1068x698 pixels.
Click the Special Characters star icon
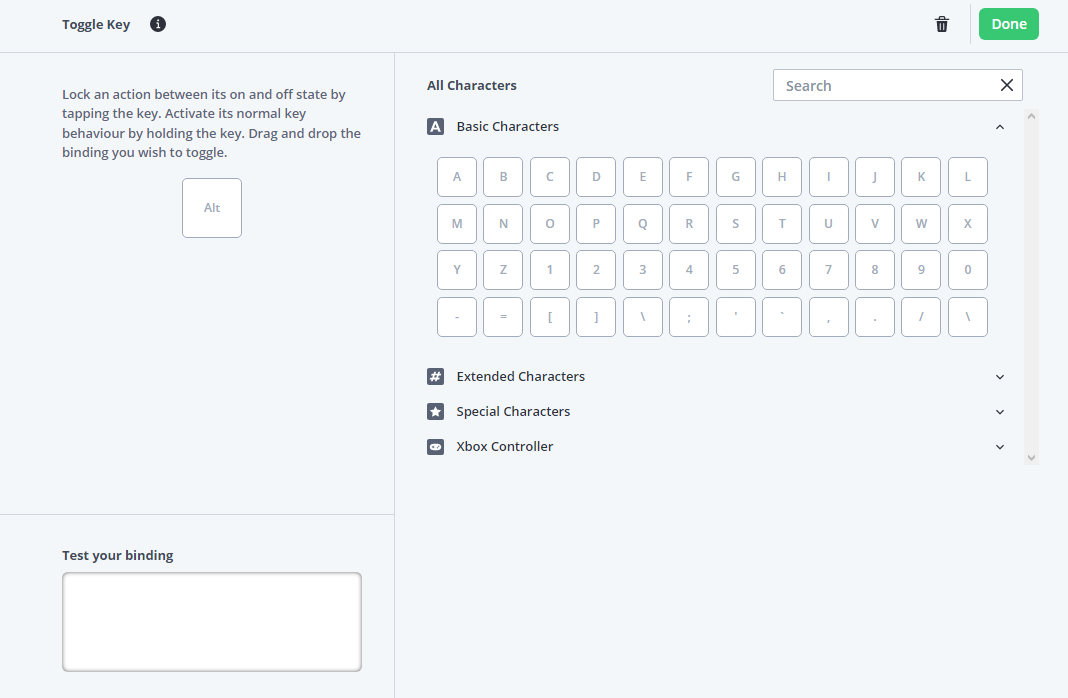coord(435,412)
